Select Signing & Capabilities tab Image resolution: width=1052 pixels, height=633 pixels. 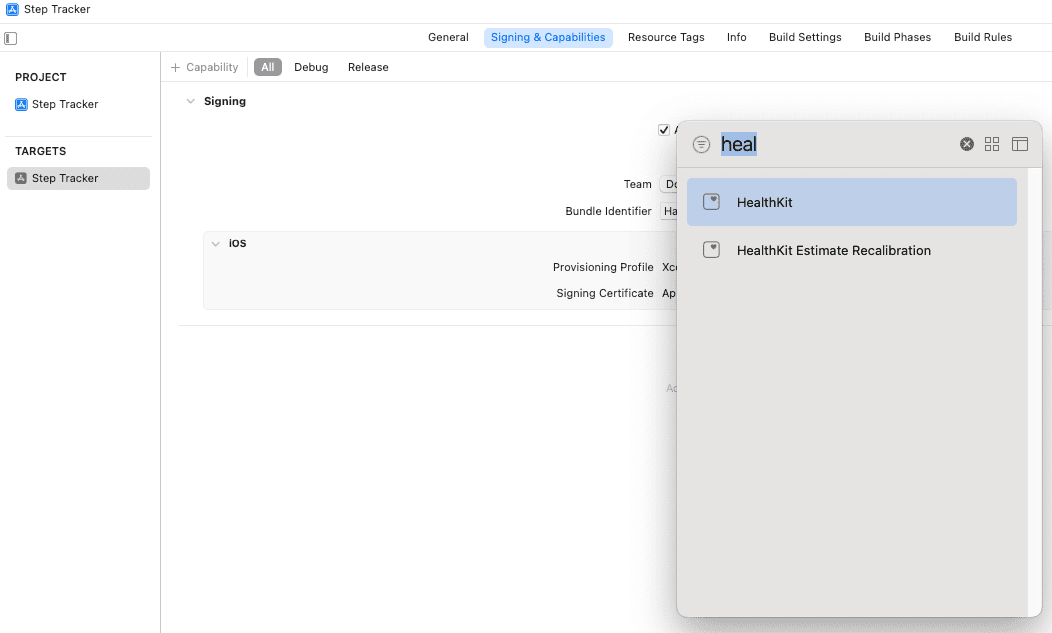[547, 38]
